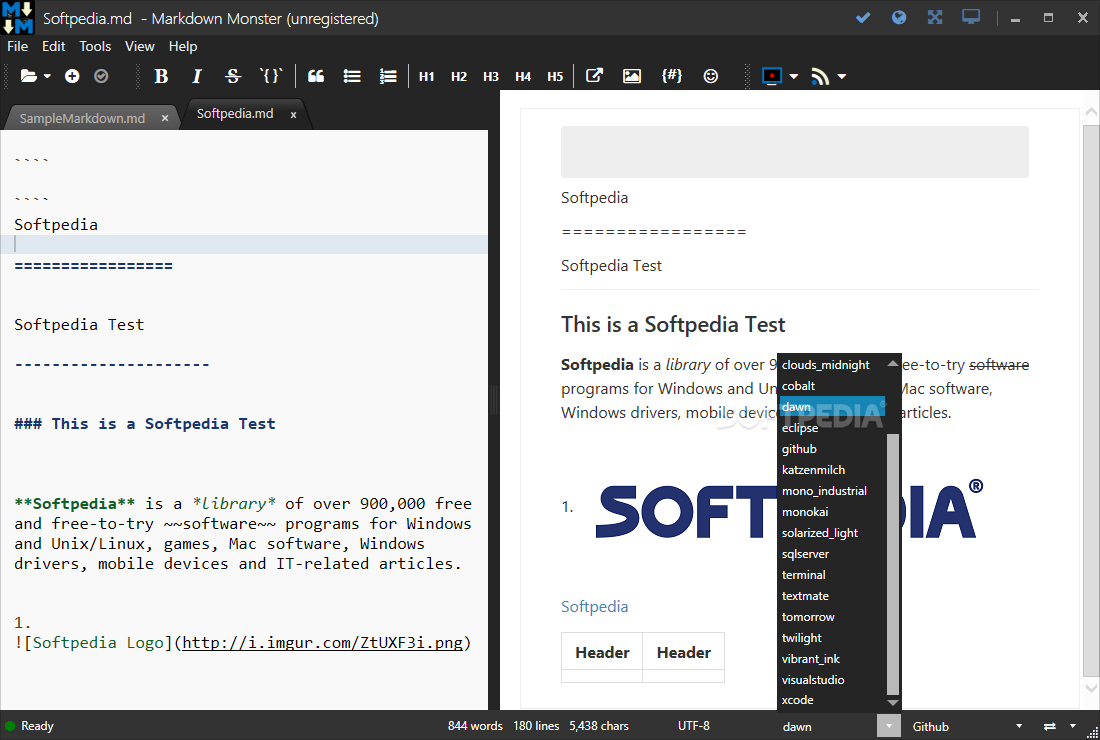Screen dimensions: 1100x740
Task: Insert a block quote
Action: point(316,76)
